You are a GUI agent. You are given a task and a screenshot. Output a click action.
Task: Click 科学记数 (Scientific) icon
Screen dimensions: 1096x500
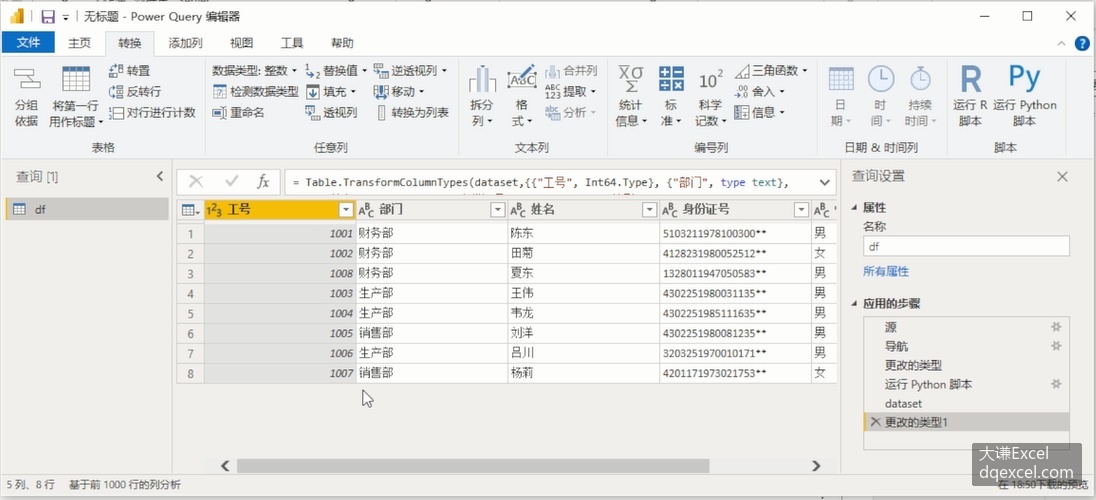711,79
